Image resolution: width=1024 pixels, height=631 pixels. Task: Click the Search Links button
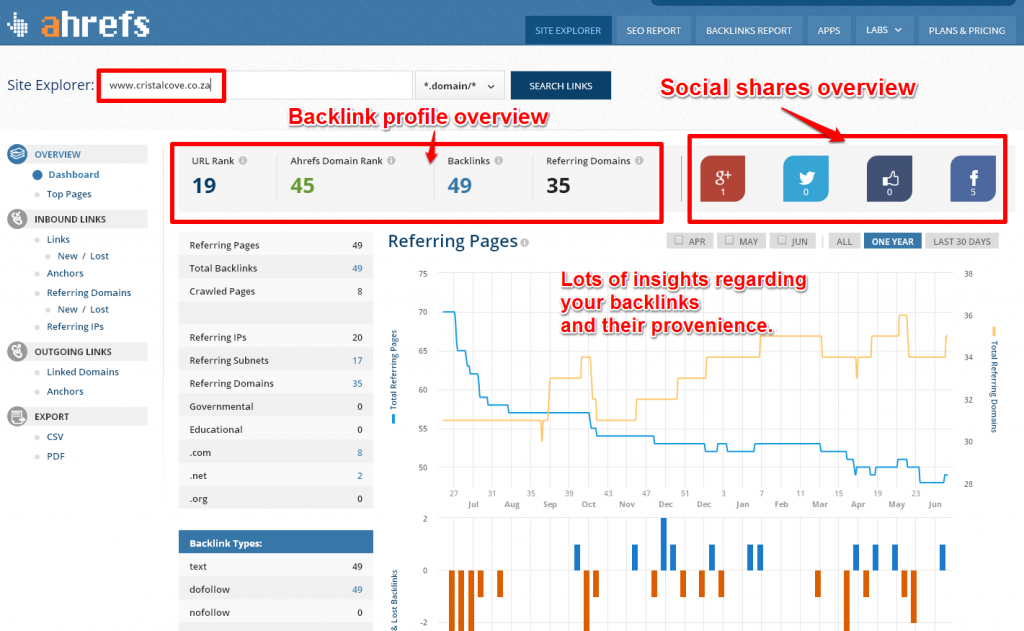561,86
